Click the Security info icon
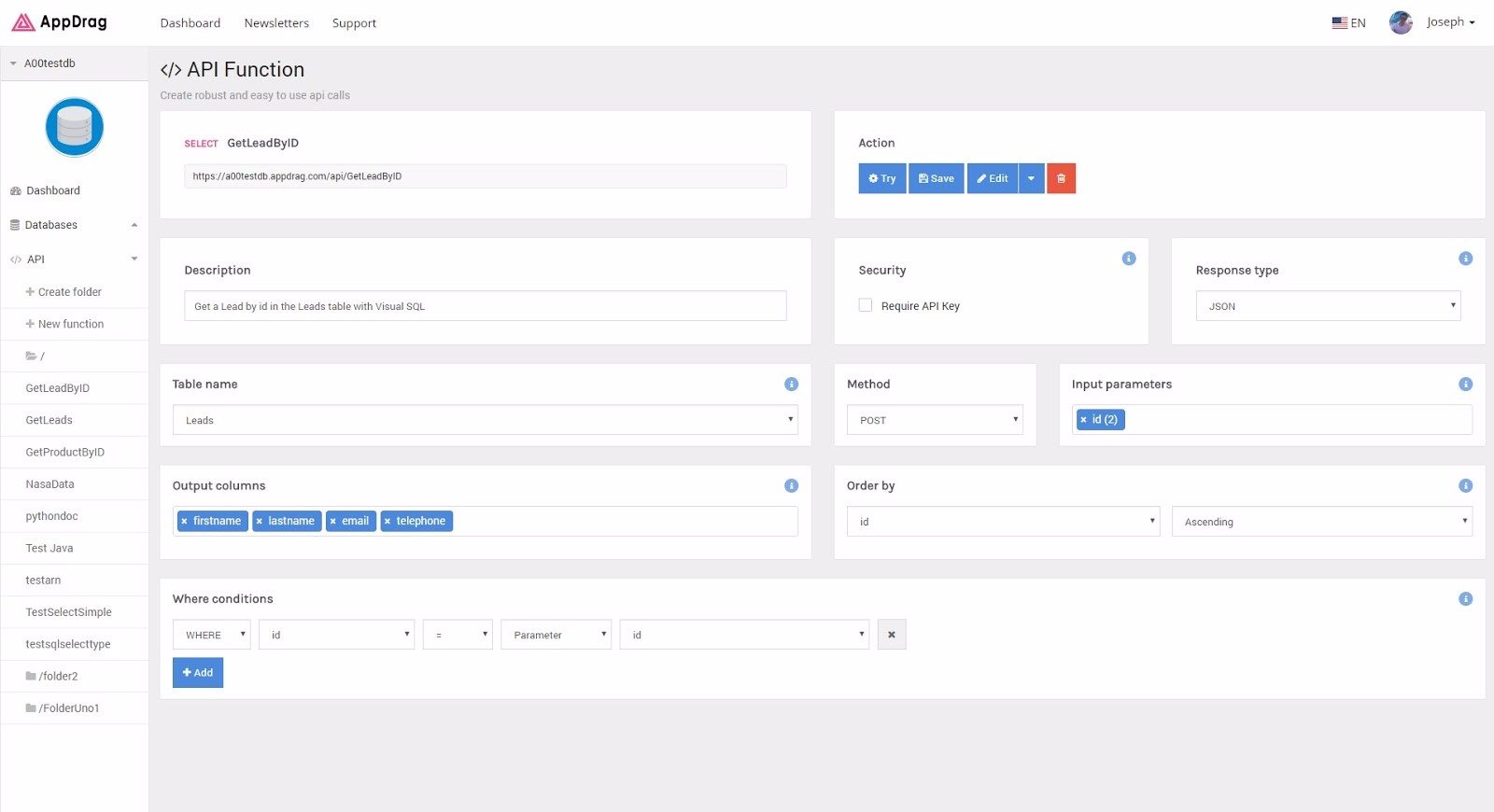Viewport: 1494px width, 812px height. pyautogui.click(x=1128, y=259)
